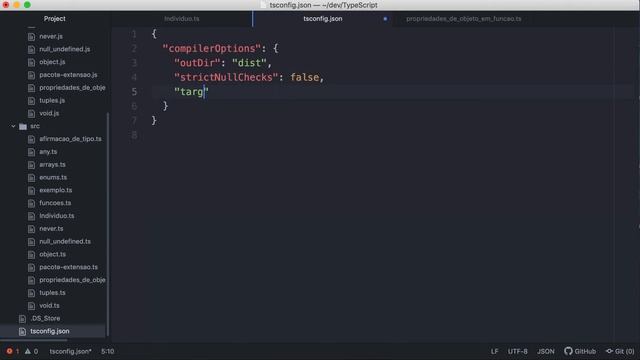Viewport: 640px width, 360px height.
Task: Click cursor position 5:10 in status bar
Action: point(107,351)
